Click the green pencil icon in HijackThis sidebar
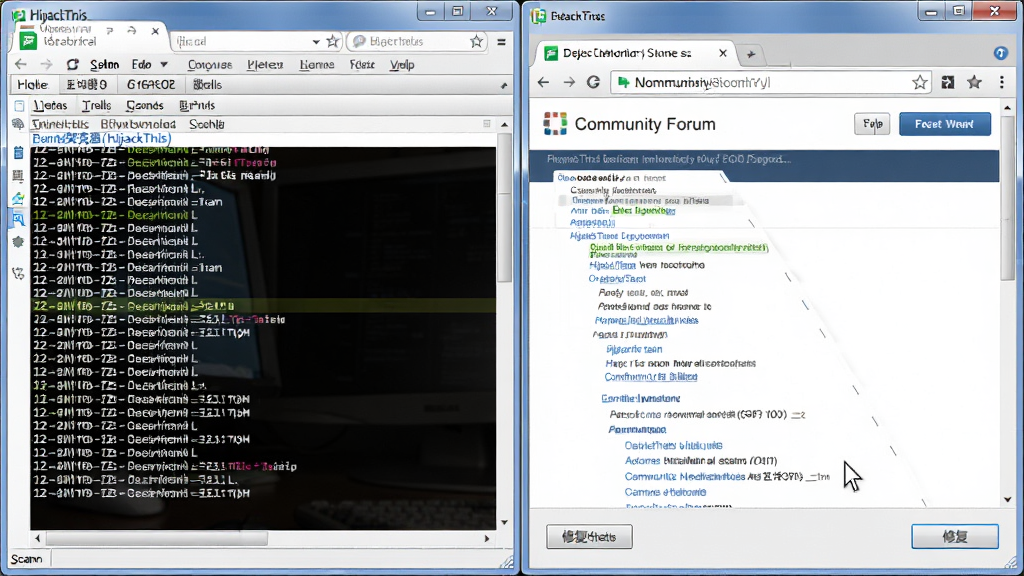Viewport: 1024px width, 576px height. click(18, 197)
